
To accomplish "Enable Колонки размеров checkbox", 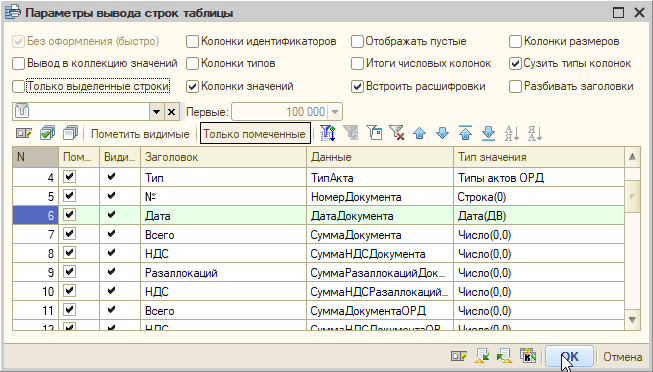I will 516,42.
